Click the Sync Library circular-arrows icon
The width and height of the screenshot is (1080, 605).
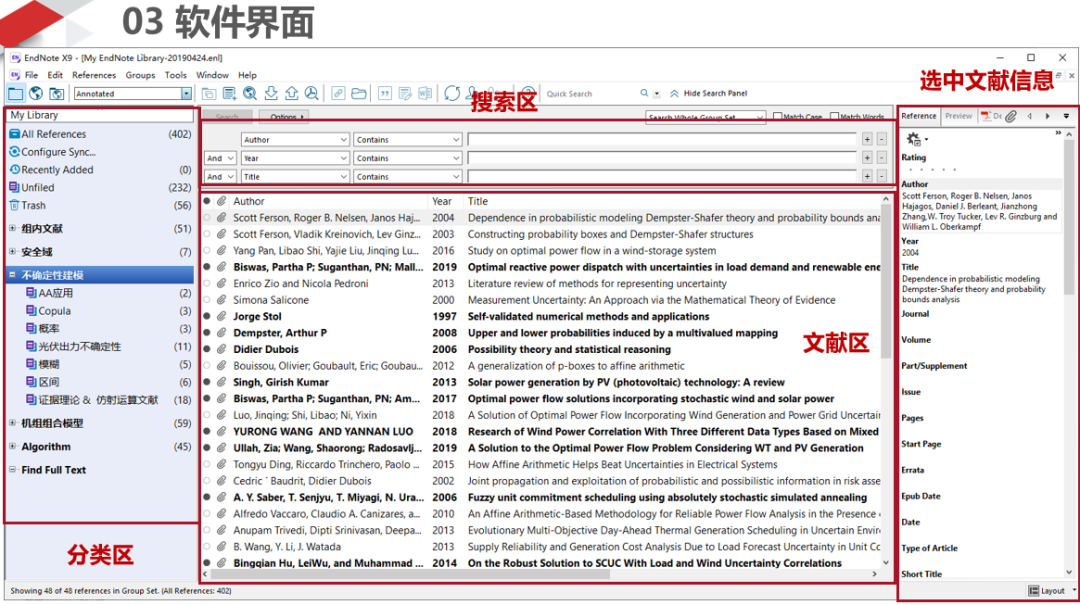(x=452, y=94)
